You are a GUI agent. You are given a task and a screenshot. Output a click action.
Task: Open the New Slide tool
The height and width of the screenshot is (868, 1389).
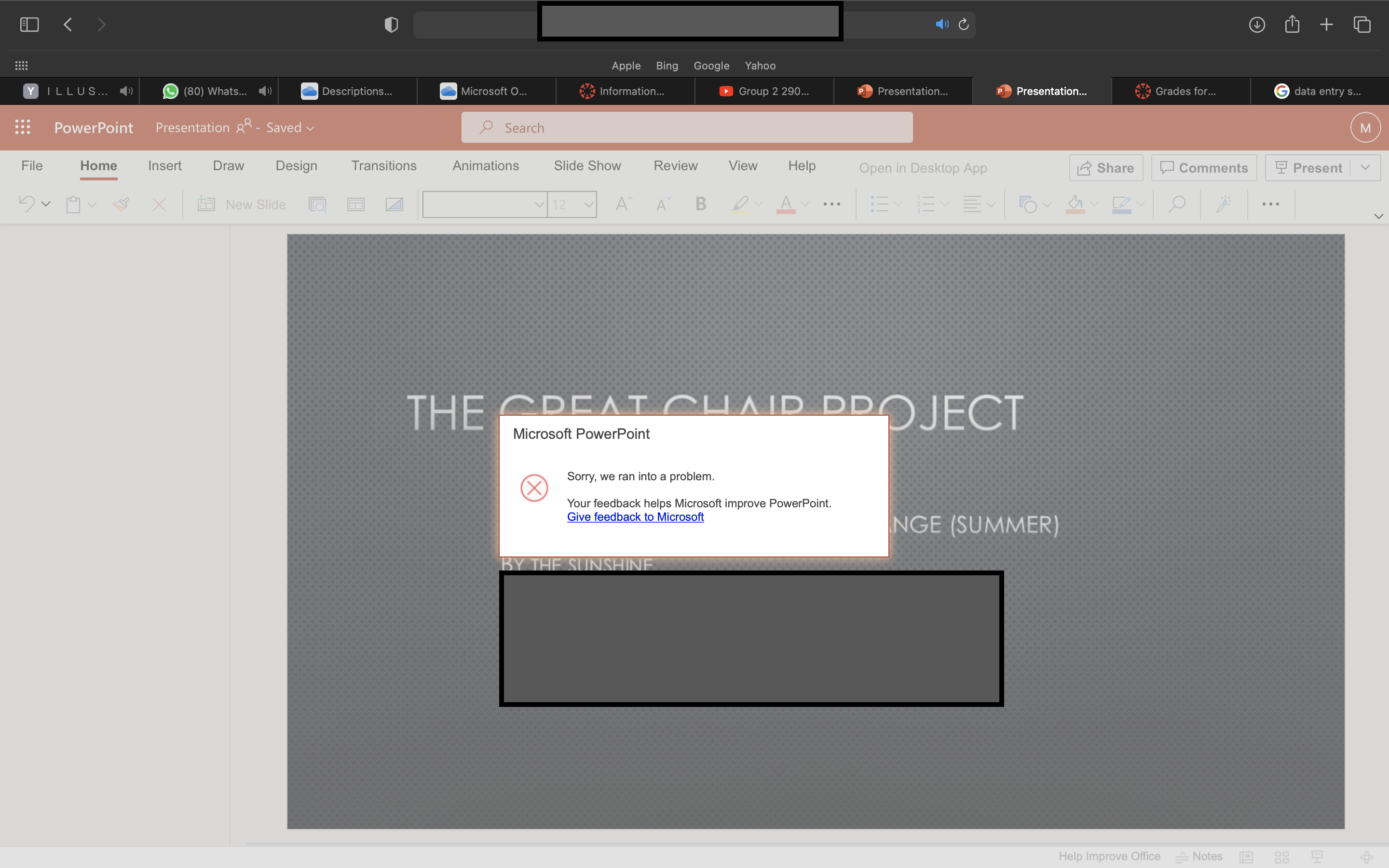[241, 204]
